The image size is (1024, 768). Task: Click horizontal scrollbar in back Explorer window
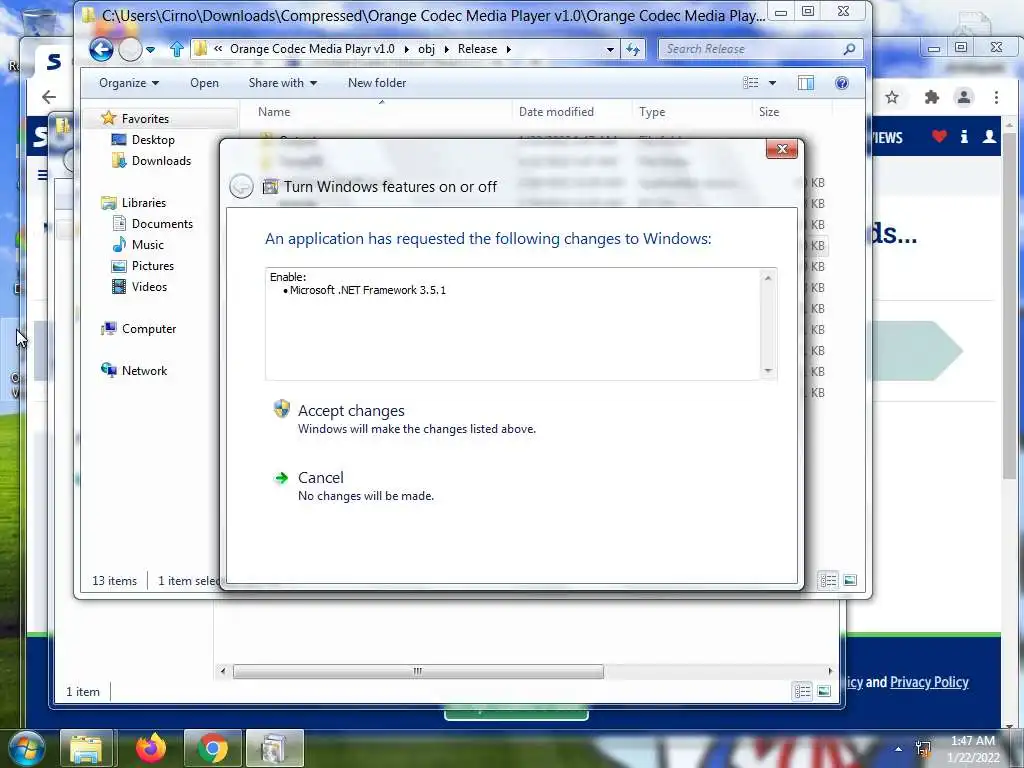[x=418, y=671]
